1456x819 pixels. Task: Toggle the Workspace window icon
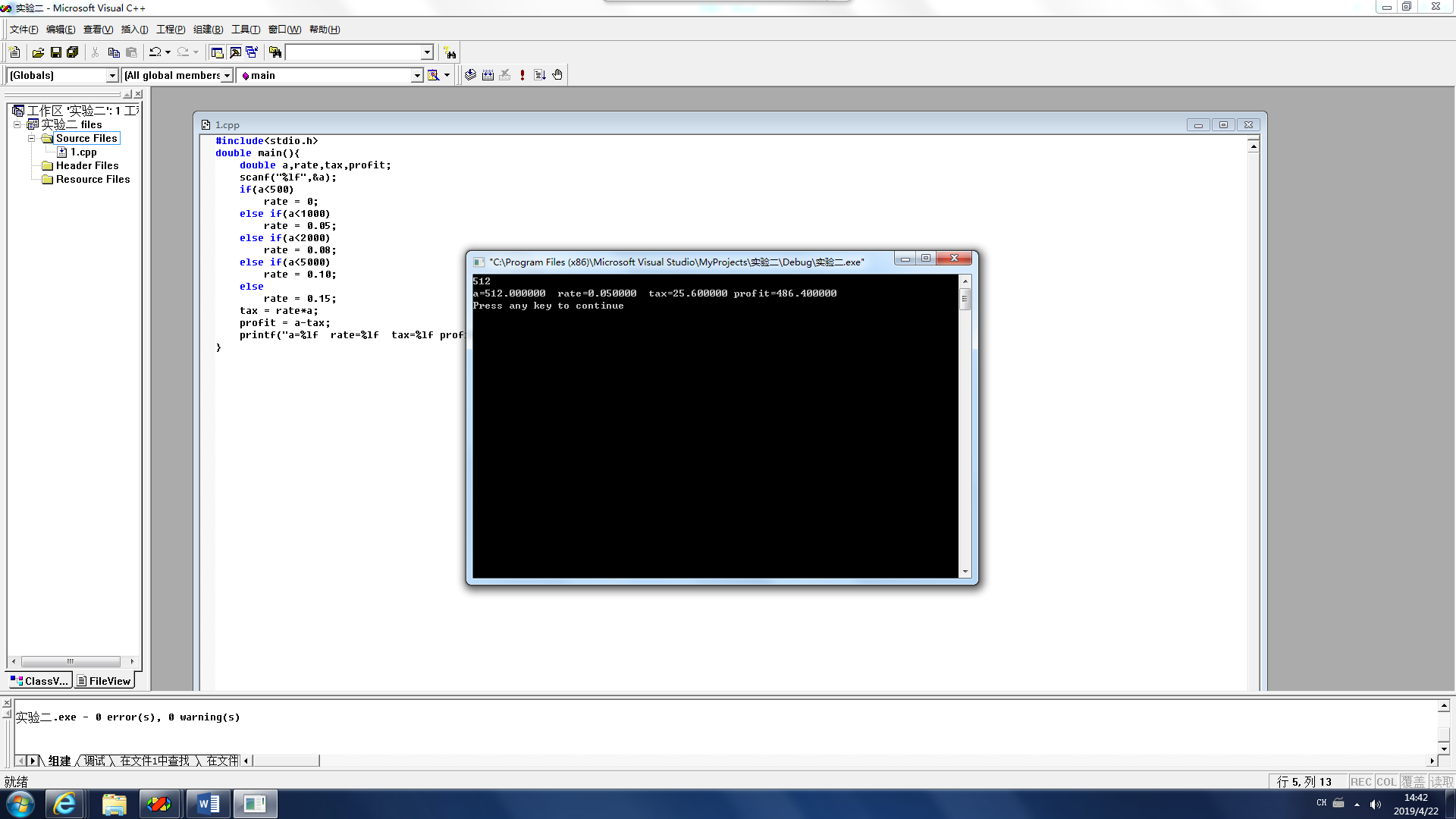(x=217, y=52)
